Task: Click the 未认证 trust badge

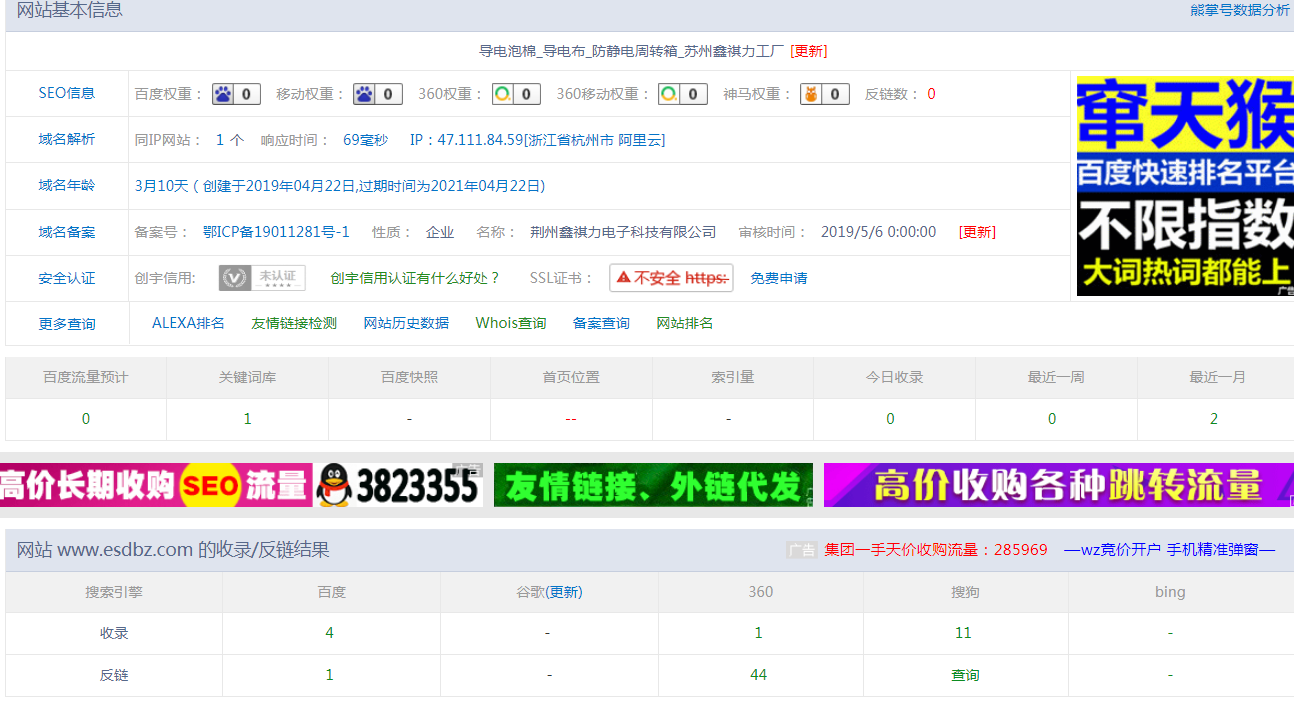Action: coord(262,278)
